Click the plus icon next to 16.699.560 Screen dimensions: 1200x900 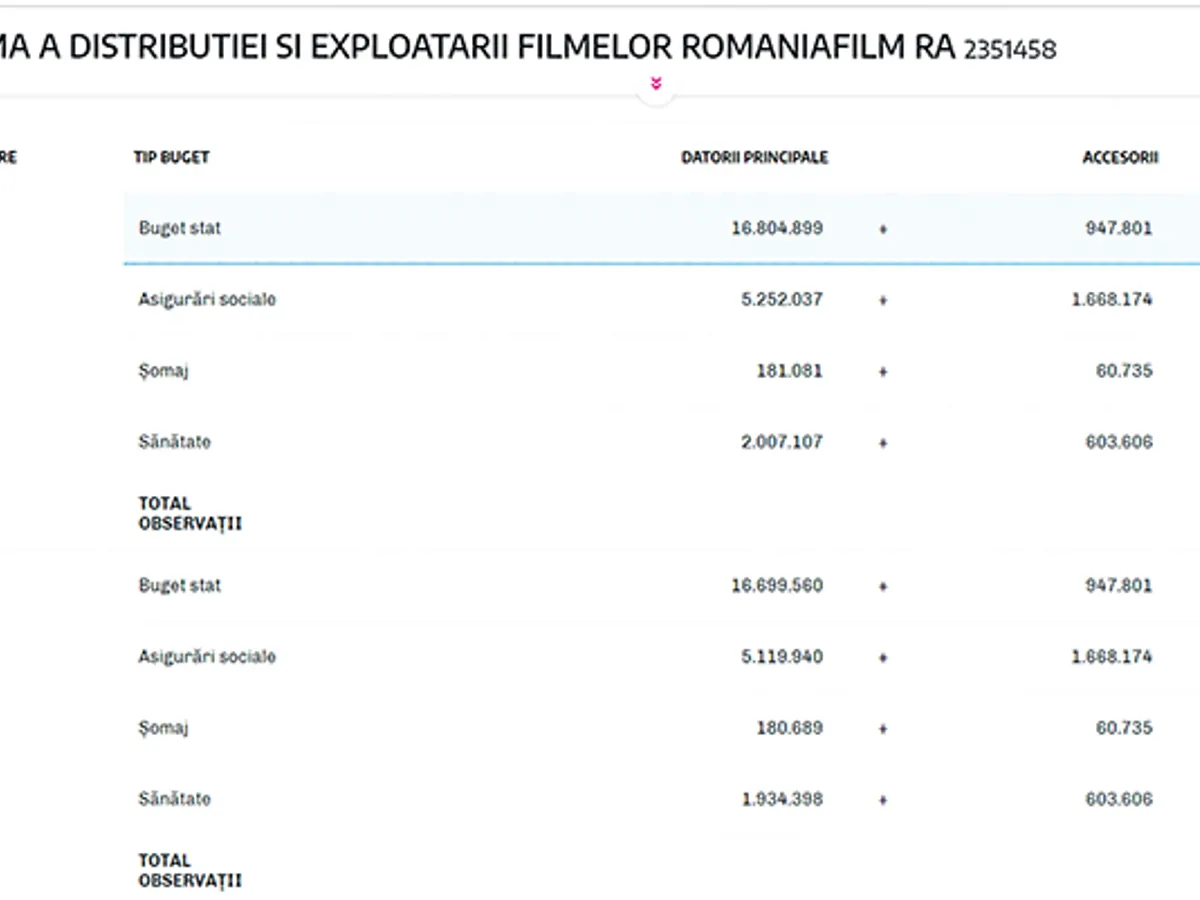point(882,586)
